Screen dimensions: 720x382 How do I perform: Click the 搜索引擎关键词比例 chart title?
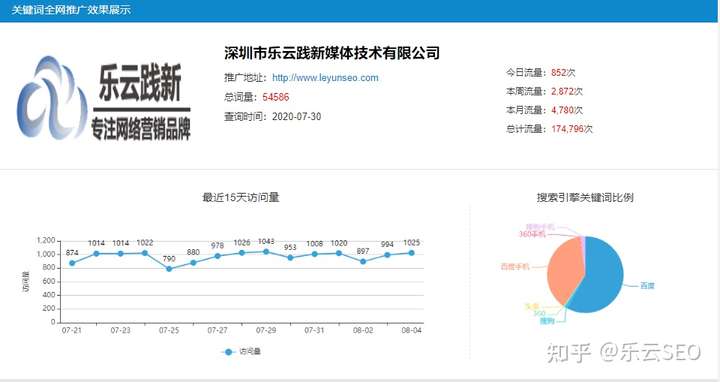point(585,197)
